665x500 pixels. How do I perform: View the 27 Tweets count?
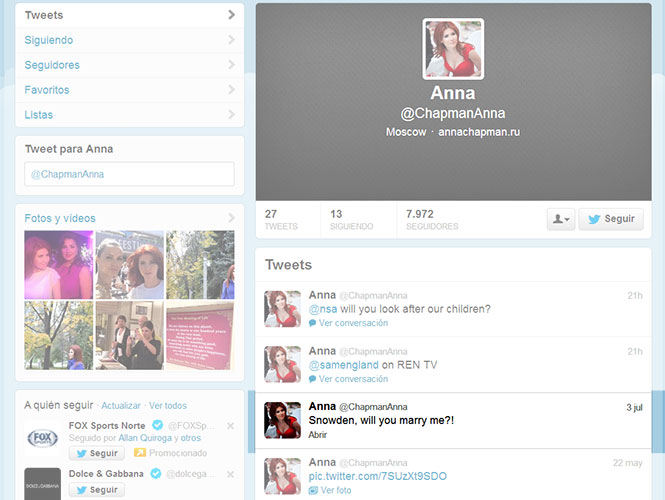coord(281,220)
